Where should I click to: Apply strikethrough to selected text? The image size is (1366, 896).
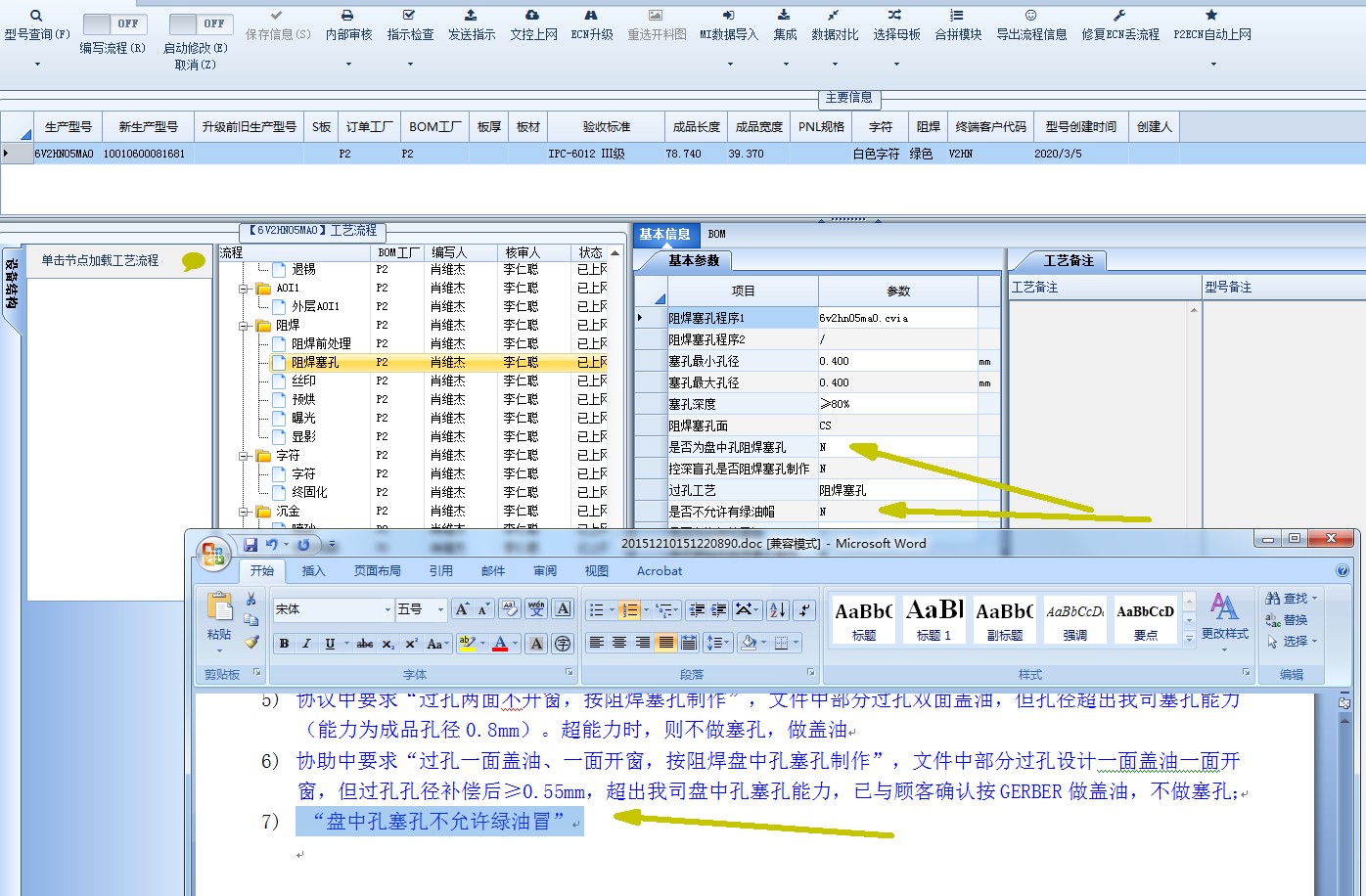(x=364, y=643)
